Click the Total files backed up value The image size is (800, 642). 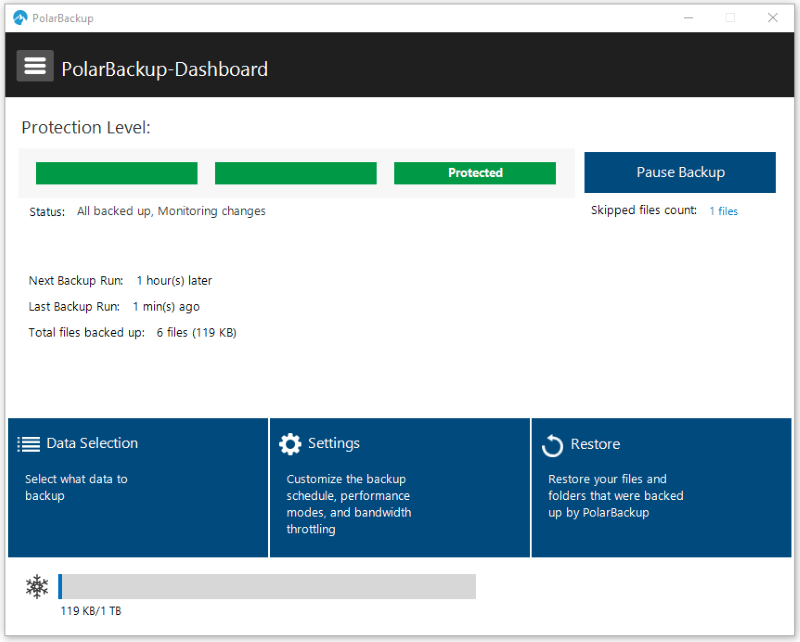tap(196, 332)
